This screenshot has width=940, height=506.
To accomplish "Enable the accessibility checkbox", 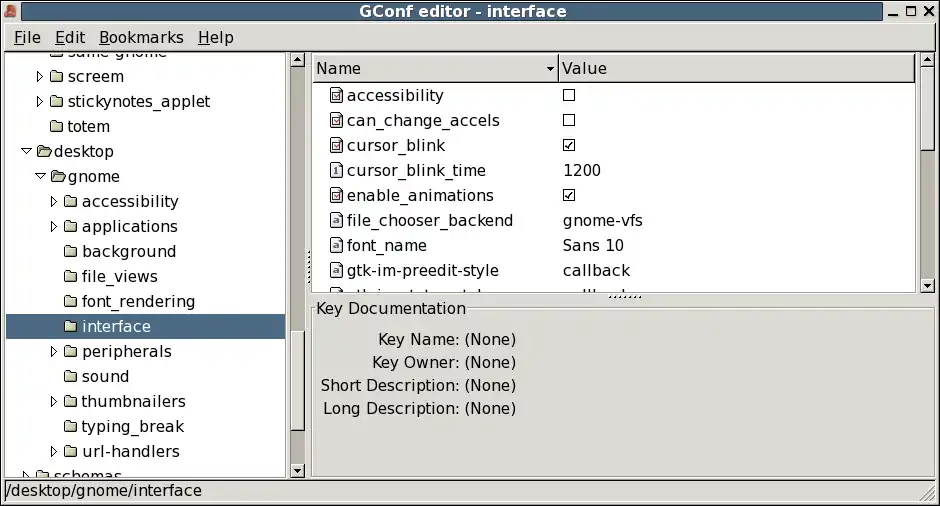I will [x=569, y=96].
